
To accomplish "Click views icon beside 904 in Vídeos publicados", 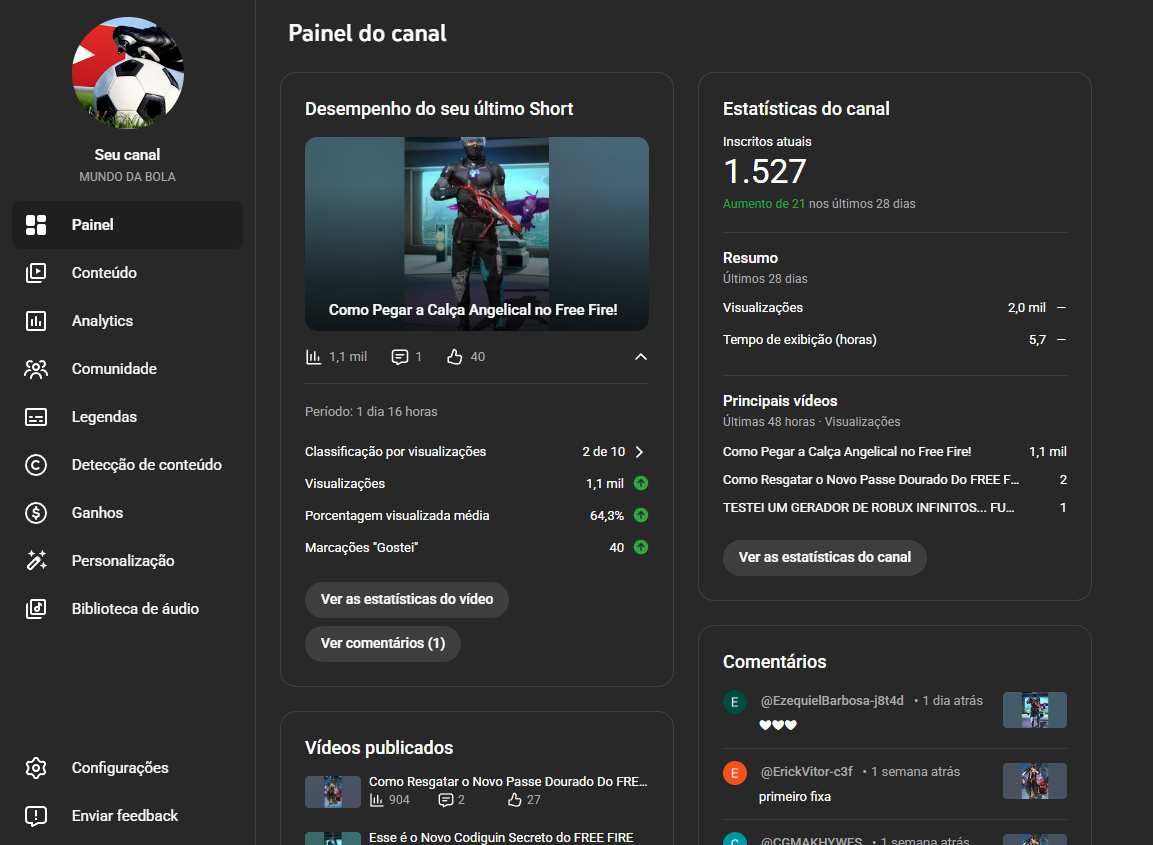I will click(x=376, y=799).
